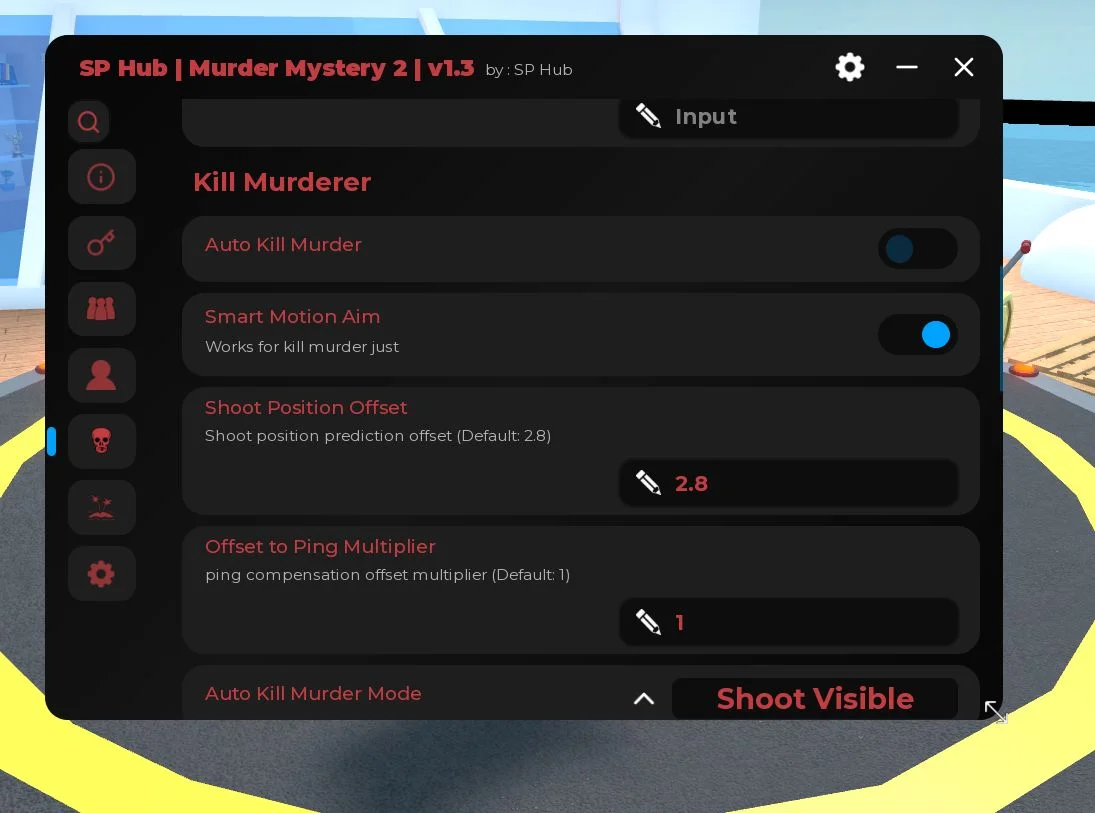Open the white gear settings in title bar
This screenshot has width=1095, height=813.
[850, 68]
